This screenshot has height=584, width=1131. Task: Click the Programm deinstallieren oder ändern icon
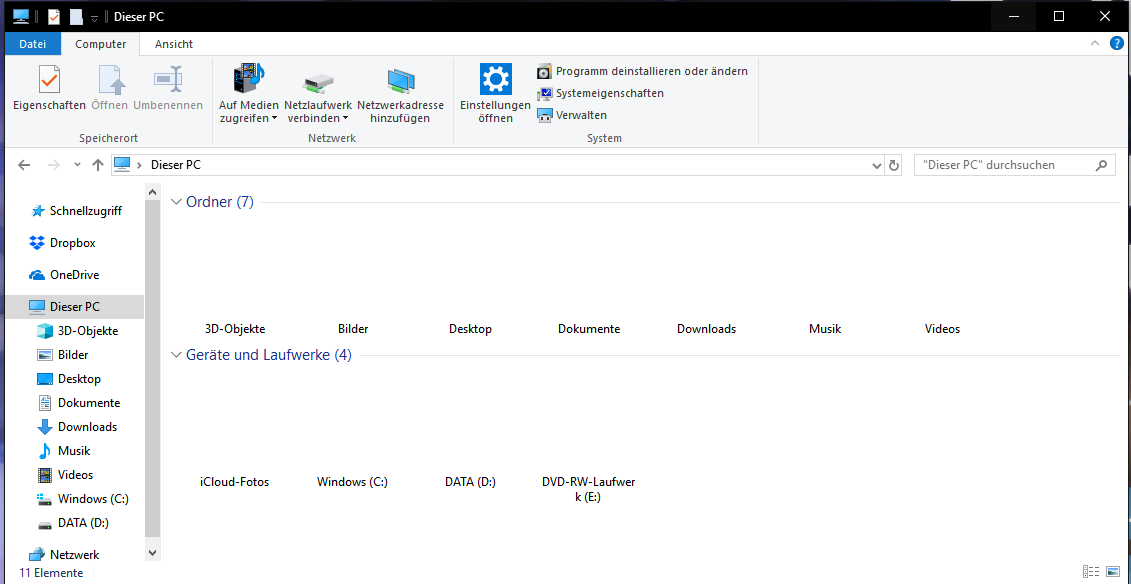[x=545, y=71]
